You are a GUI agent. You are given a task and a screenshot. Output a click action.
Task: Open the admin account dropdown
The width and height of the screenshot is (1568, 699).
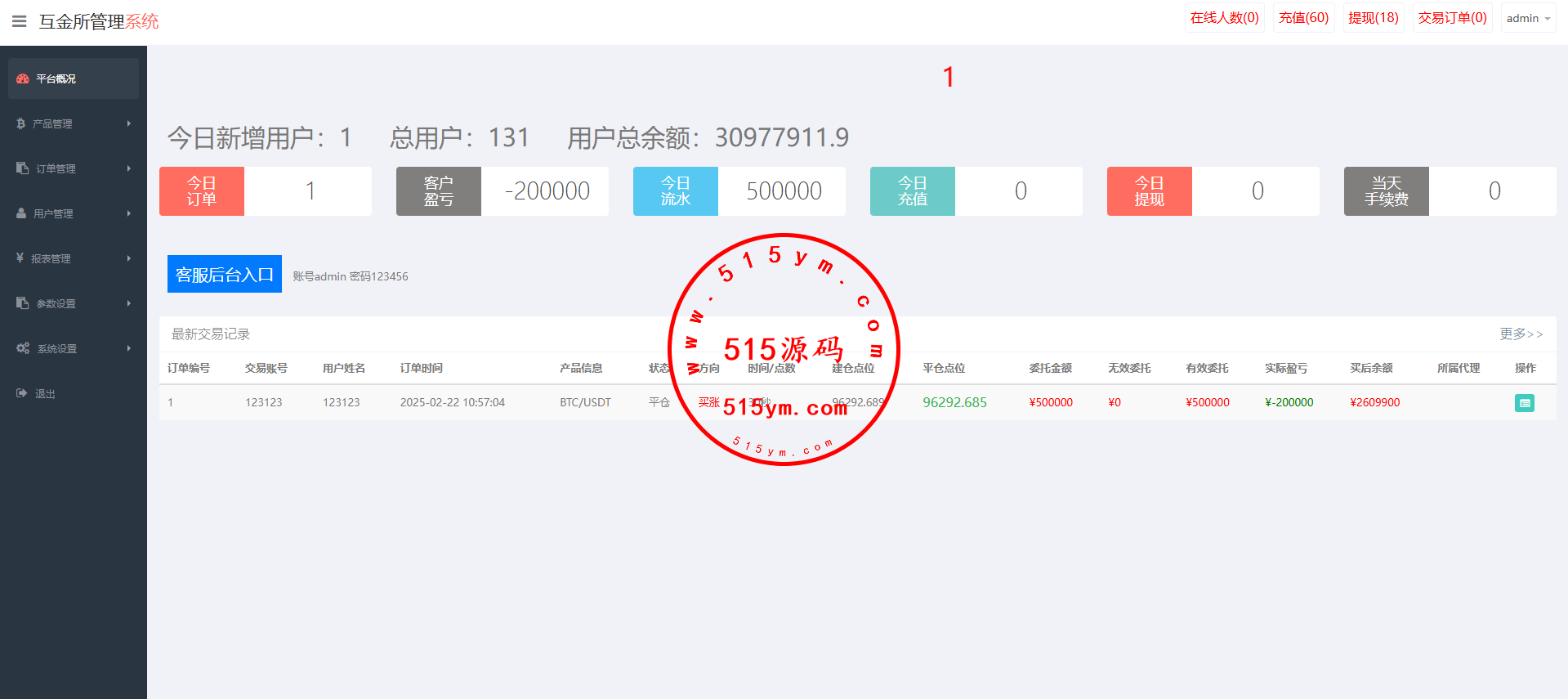1527,18
